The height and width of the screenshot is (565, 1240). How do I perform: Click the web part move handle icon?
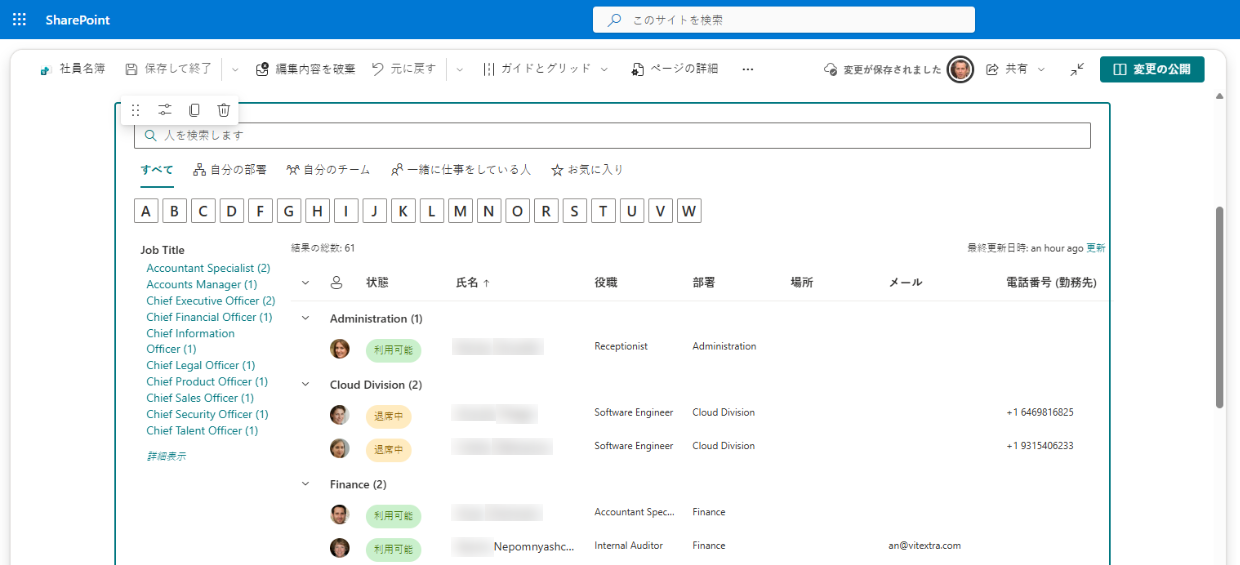click(136, 110)
